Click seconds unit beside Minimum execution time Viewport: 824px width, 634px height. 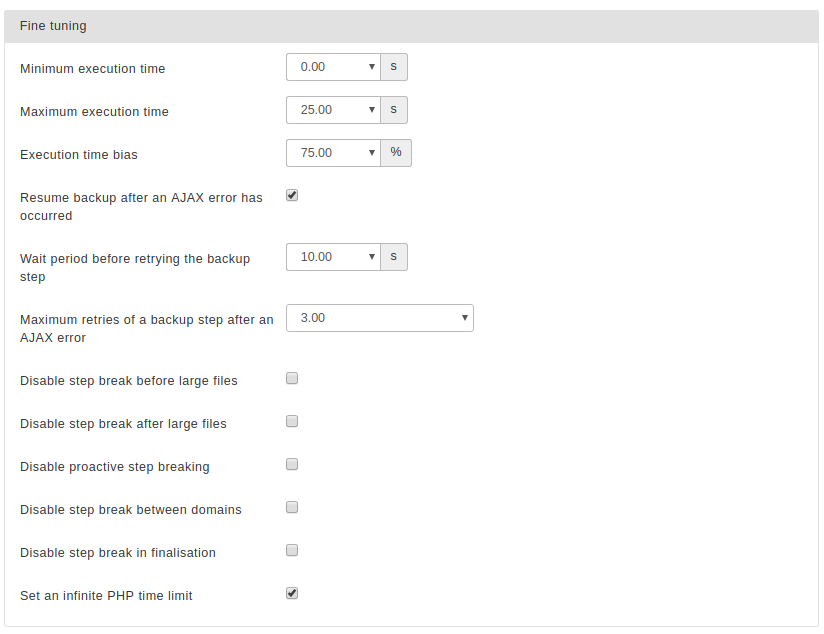[394, 67]
